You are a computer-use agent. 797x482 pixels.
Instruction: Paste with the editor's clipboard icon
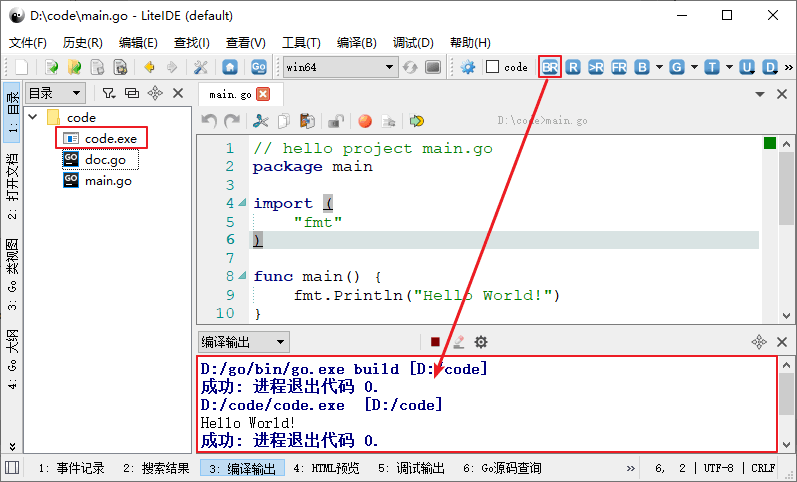[x=307, y=121]
